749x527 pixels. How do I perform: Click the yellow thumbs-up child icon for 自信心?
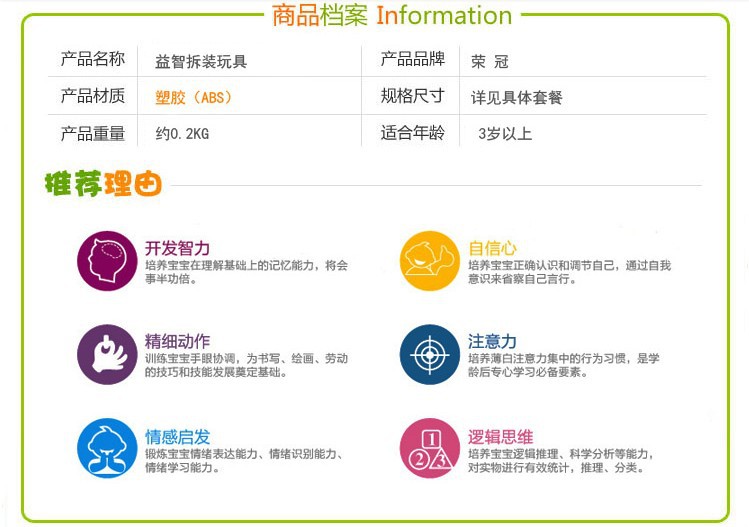click(429, 261)
